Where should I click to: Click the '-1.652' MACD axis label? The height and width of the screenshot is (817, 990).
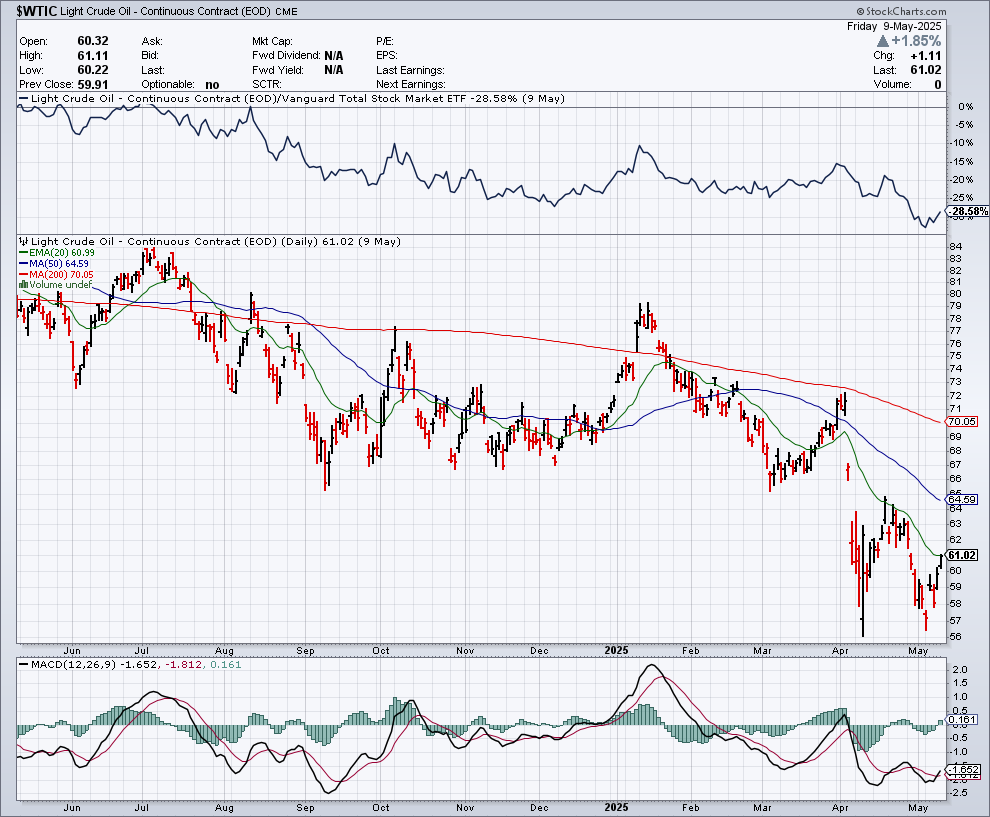pyautogui.click(x=964, y=769)
